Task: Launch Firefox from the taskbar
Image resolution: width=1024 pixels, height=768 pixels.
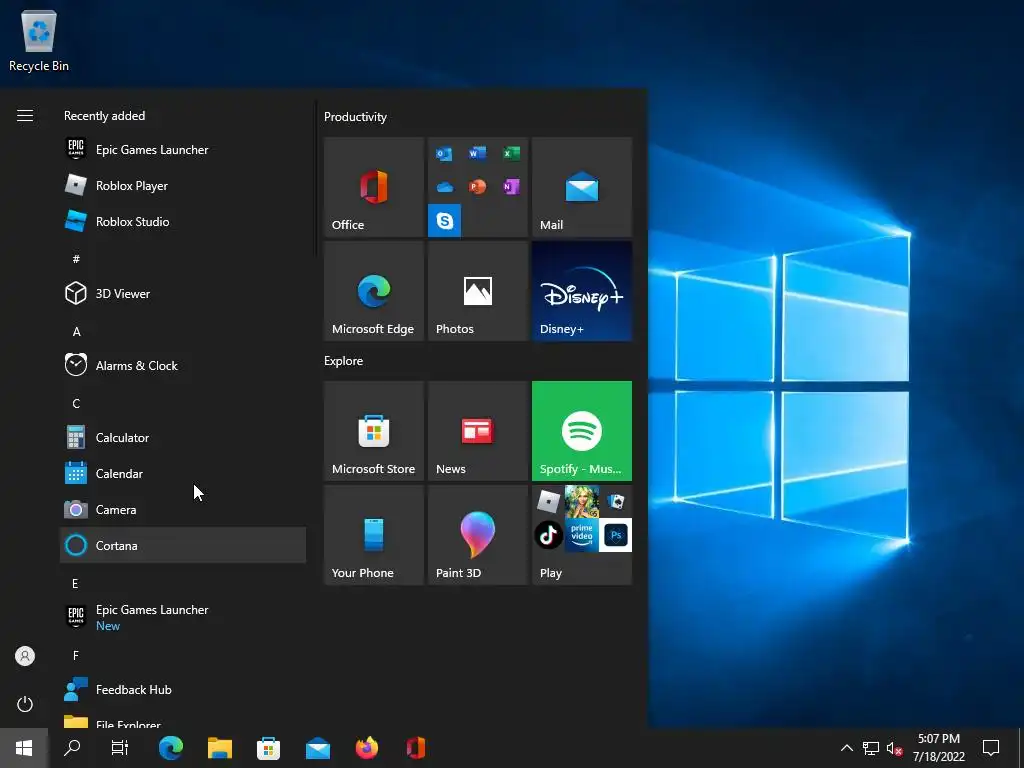Action: [366, 748]
